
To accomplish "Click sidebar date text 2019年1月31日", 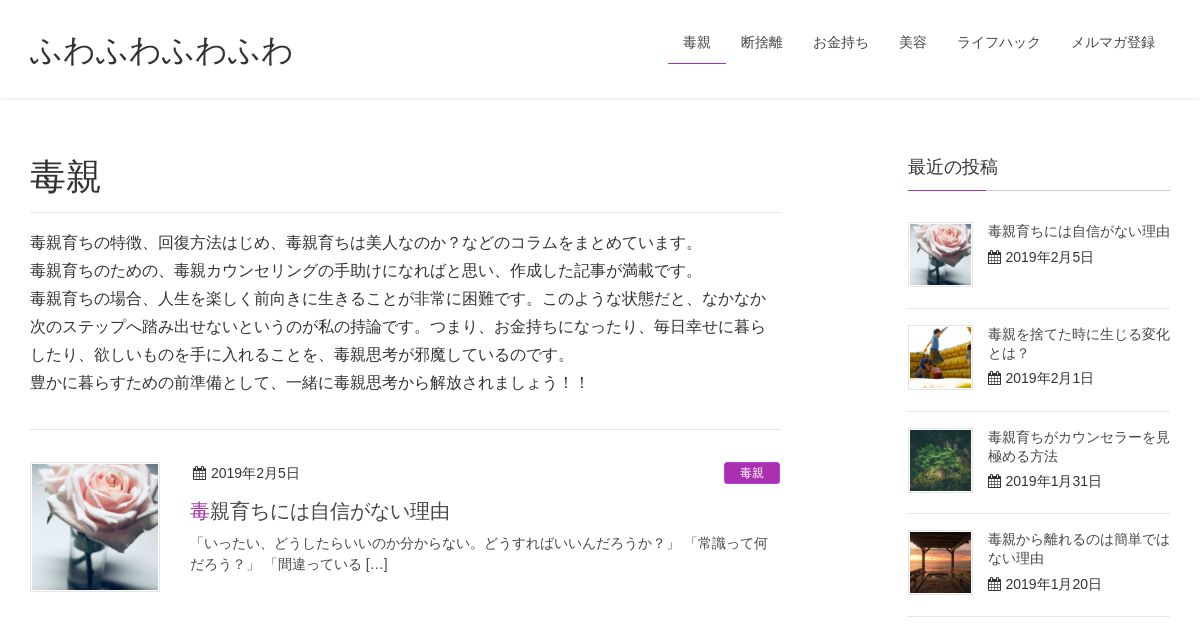I will [1053, 481].
